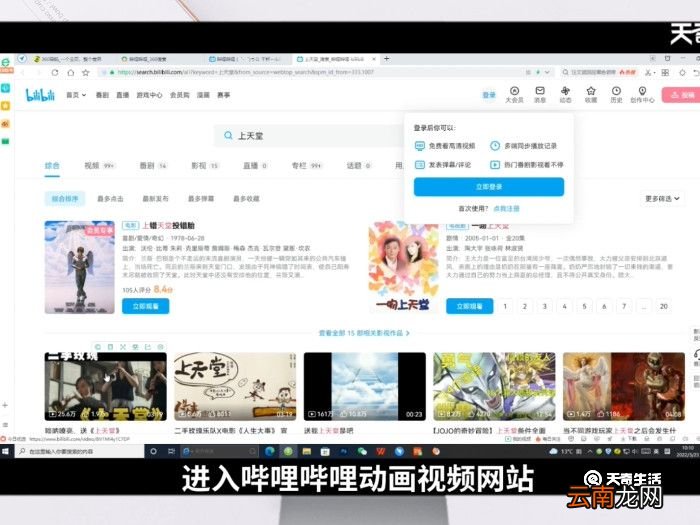Image resolution: width=700 pixels, height=525 pixels.
Task: Click 立即观看 under 一南上天堂
Action: point(470,306)
